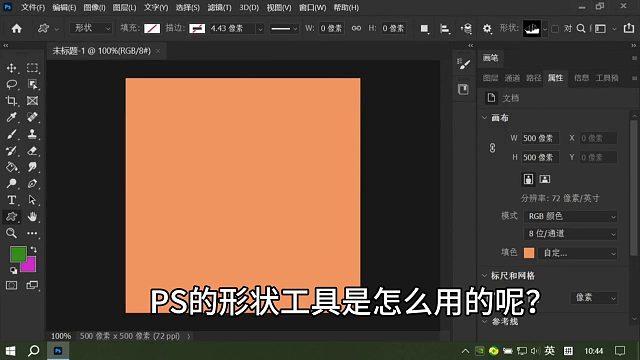Change the screen mode
The width and height of the screenshot is (640, 360).
pyautogui.click(x=32, y=285)
